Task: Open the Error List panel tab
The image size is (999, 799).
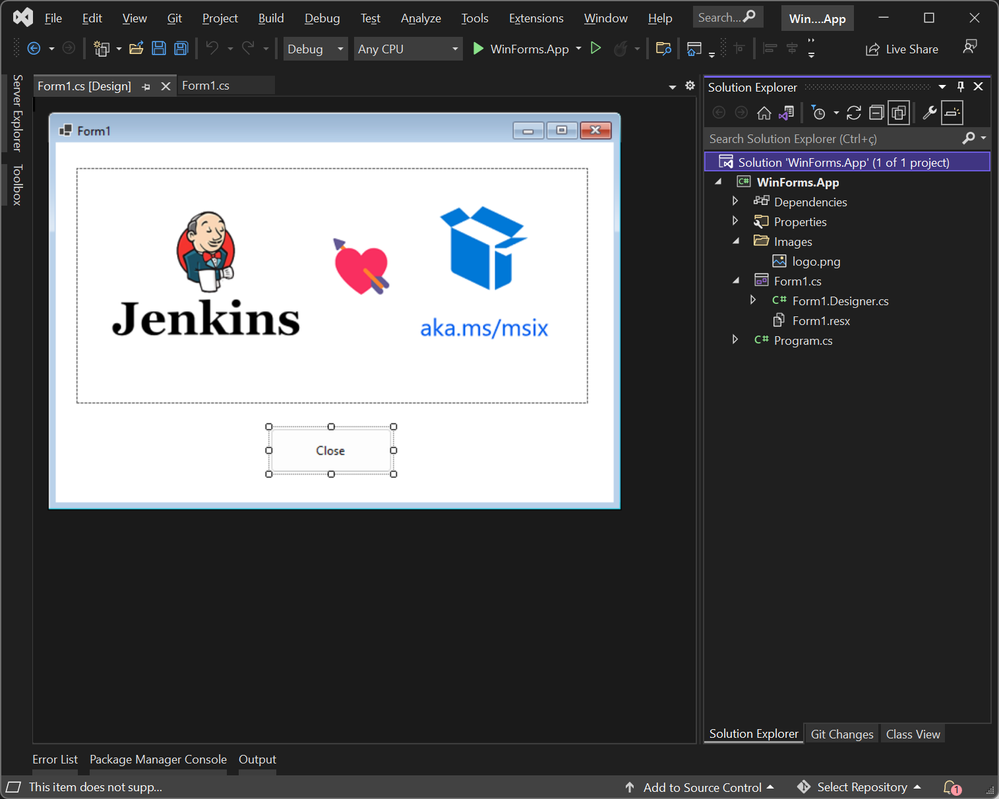Action: coord(55,759)
